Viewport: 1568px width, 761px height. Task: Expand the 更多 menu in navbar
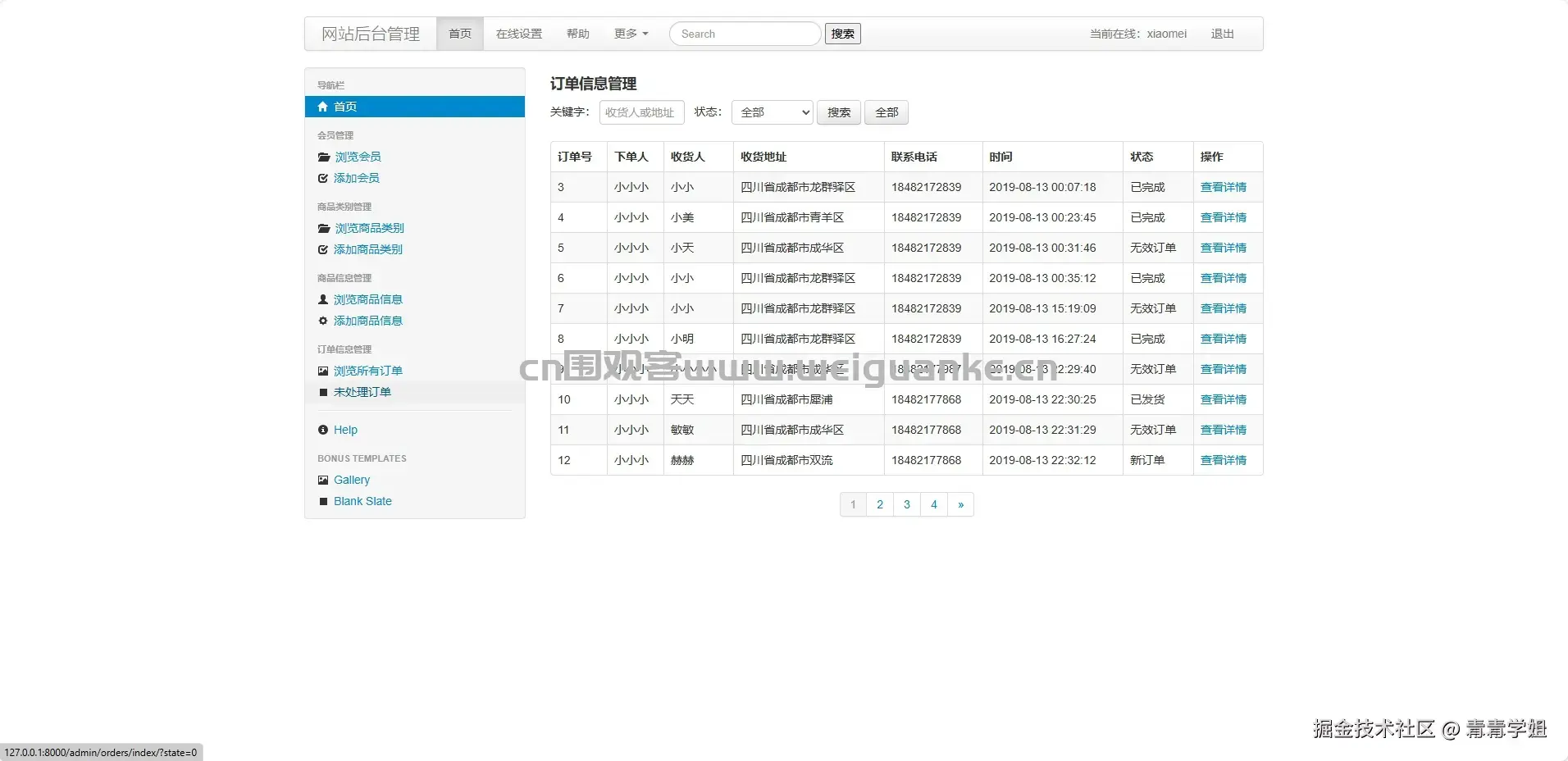tap(631, 34)
